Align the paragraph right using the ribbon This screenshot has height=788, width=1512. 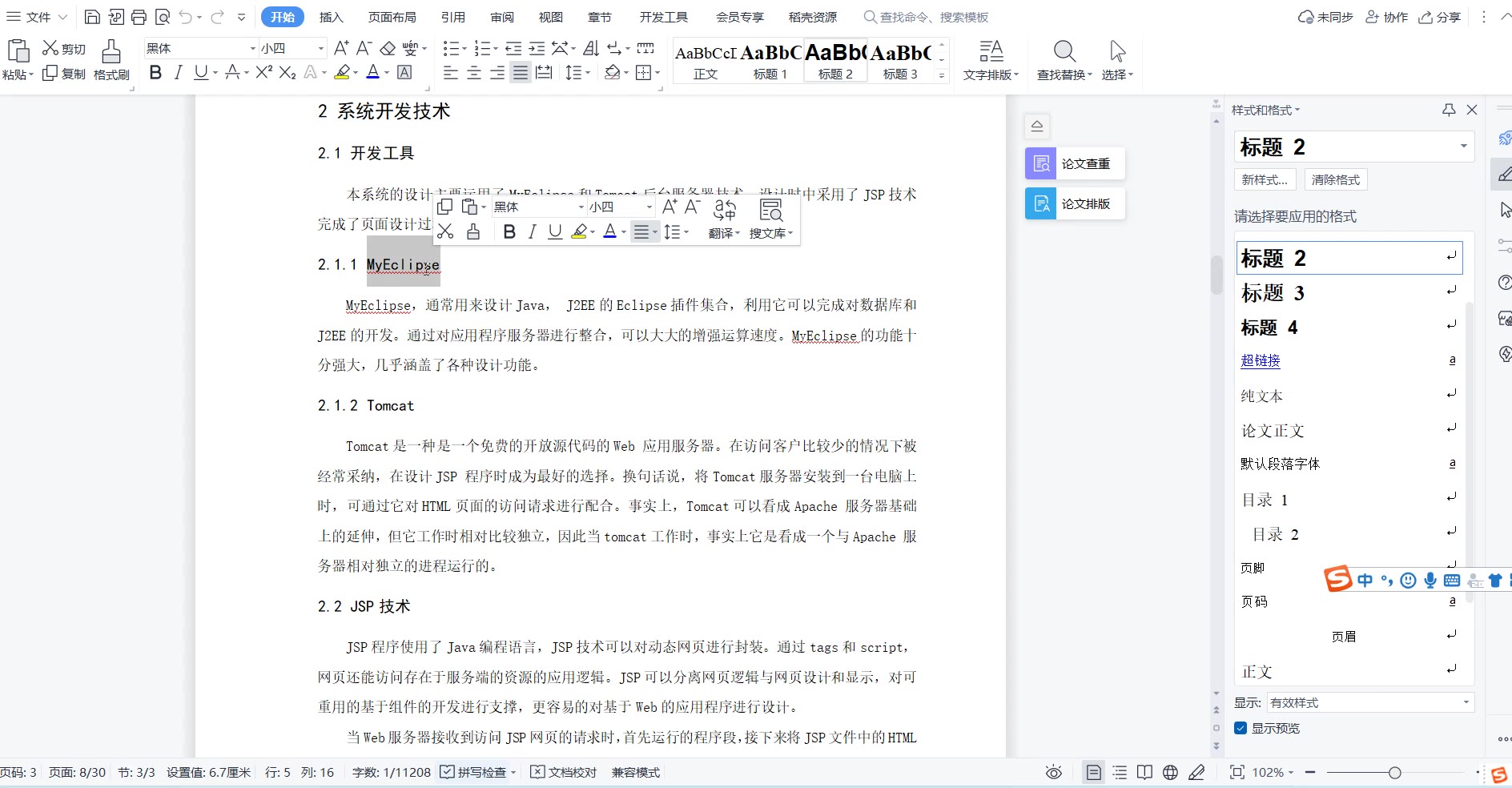coord(497,73)
